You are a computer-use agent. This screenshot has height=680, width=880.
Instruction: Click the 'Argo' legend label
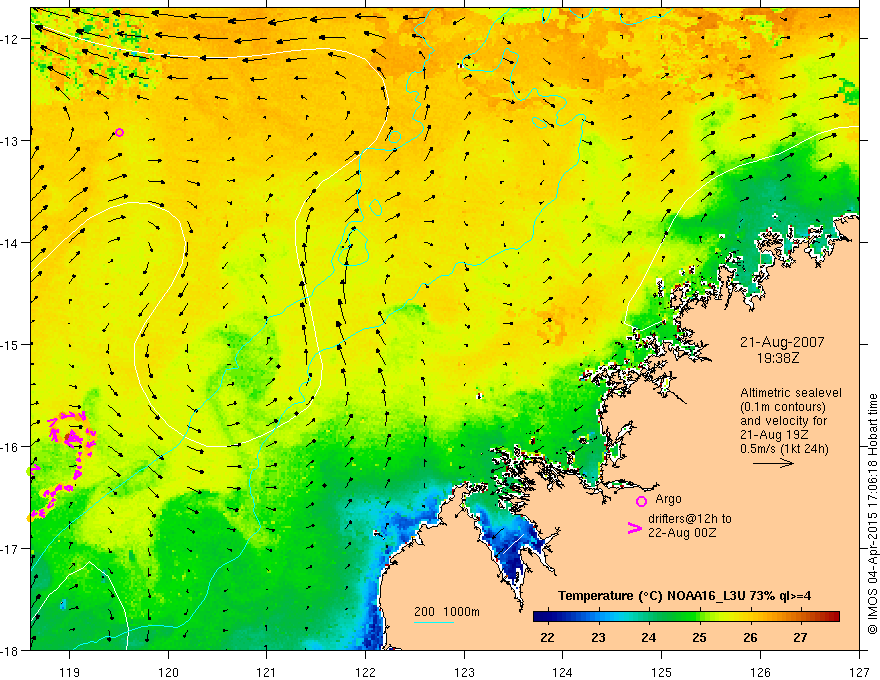pos(668,499)
